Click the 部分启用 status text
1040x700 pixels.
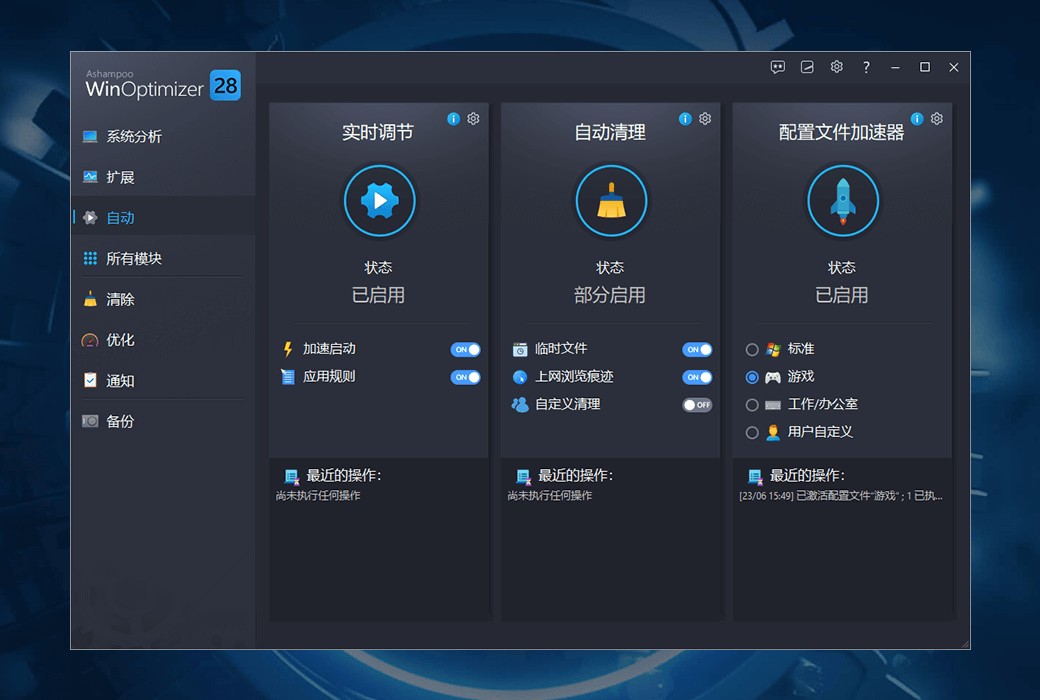point(610,295)
